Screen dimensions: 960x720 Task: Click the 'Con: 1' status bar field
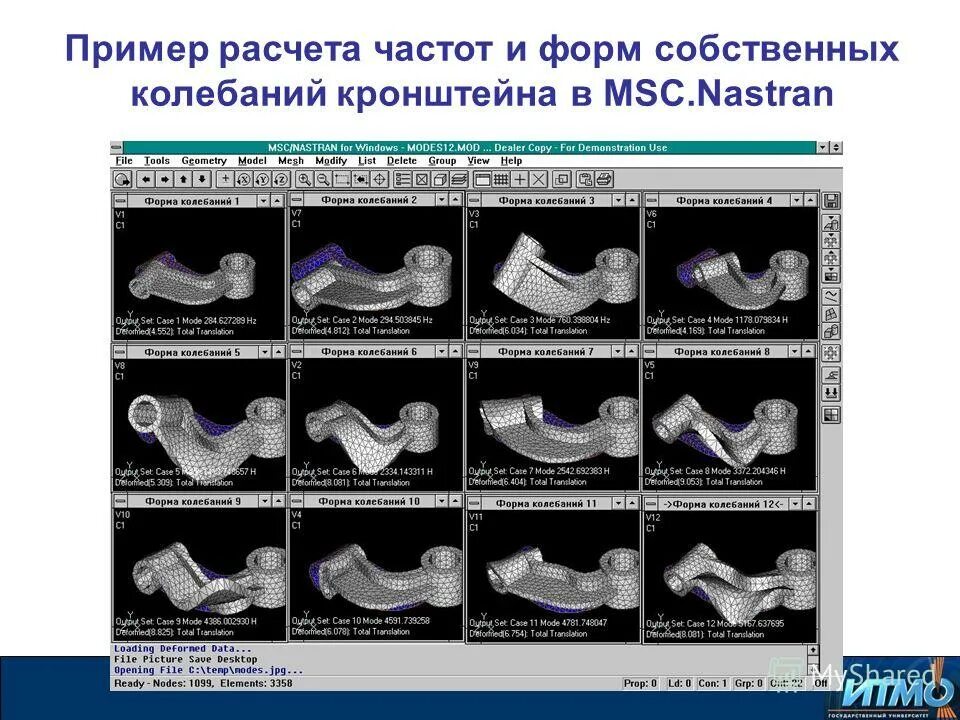click(x=713, y=683)
